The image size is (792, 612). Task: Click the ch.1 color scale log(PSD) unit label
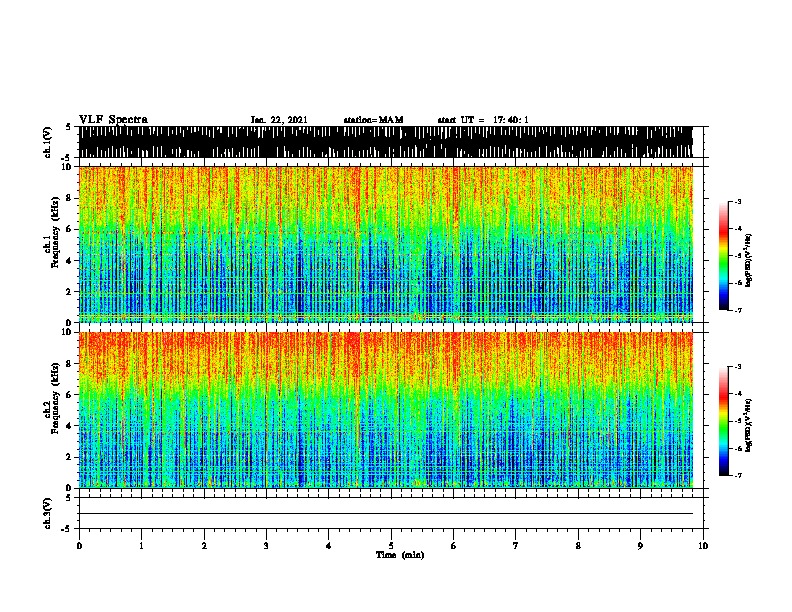click(x=749, y=260)
